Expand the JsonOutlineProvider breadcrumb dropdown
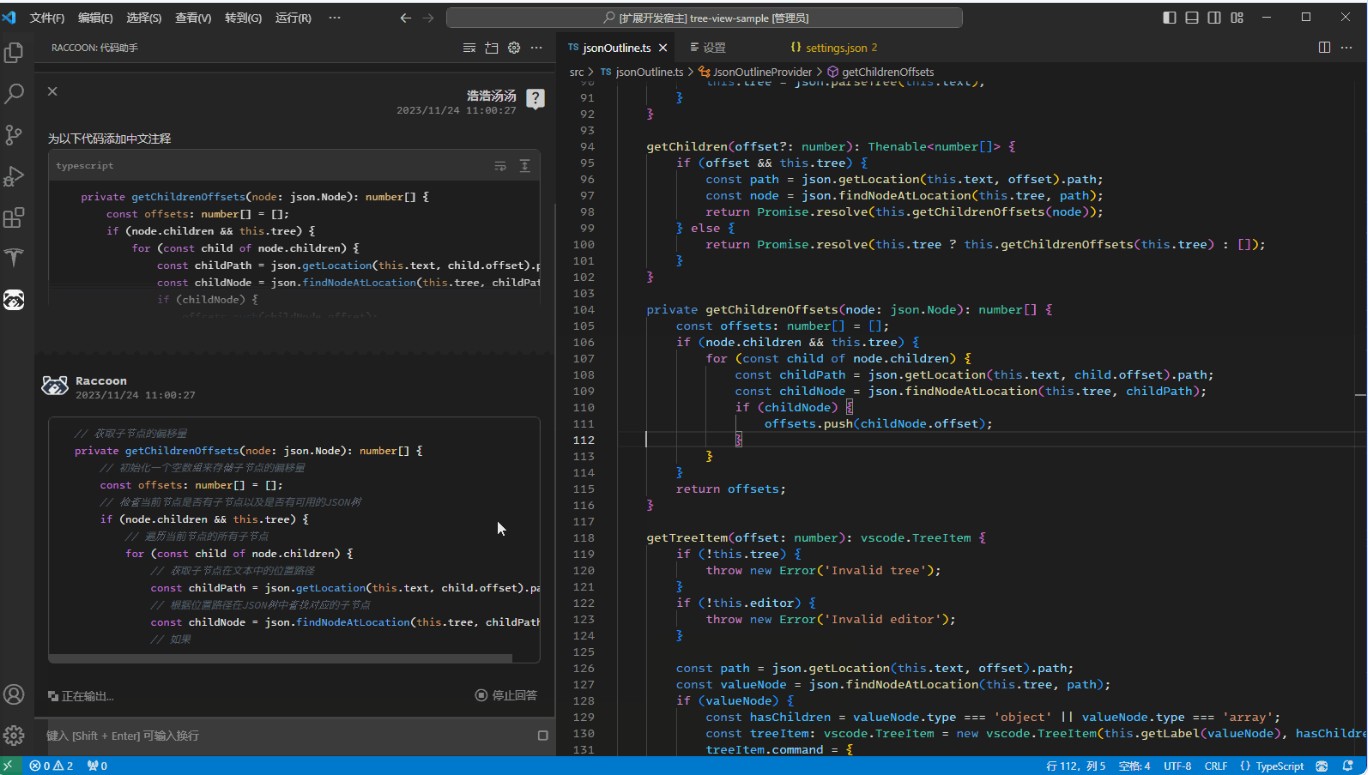1369x775 pixels. point(757,72)
